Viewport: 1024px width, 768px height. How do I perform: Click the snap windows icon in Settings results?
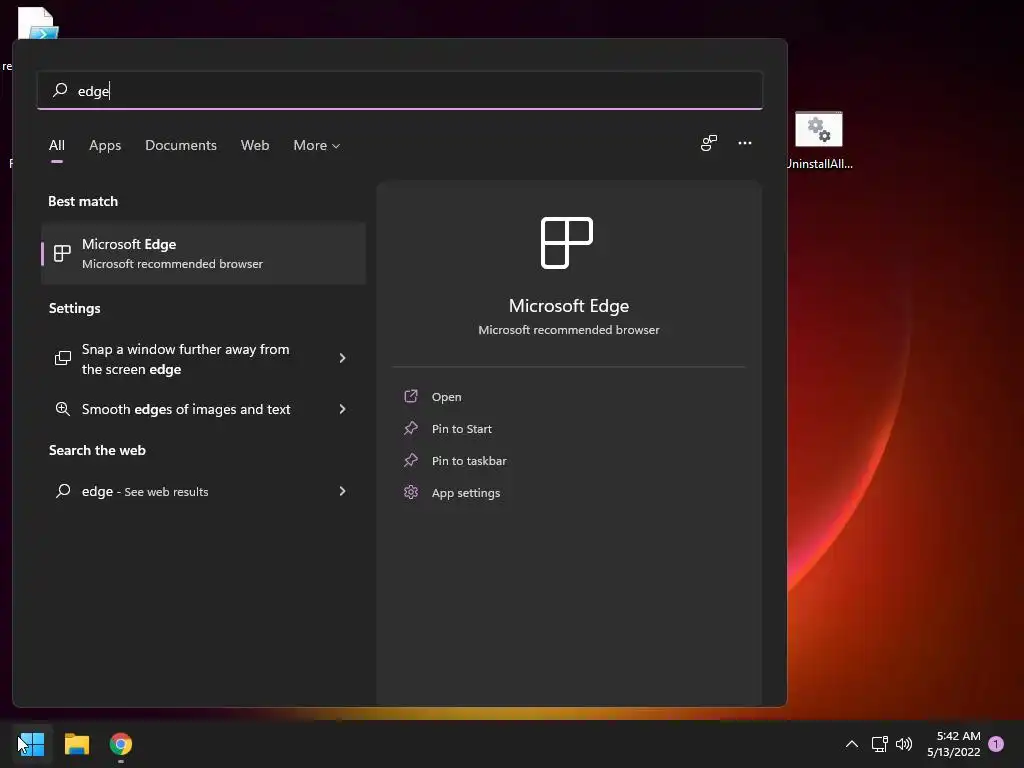(63, 358)
